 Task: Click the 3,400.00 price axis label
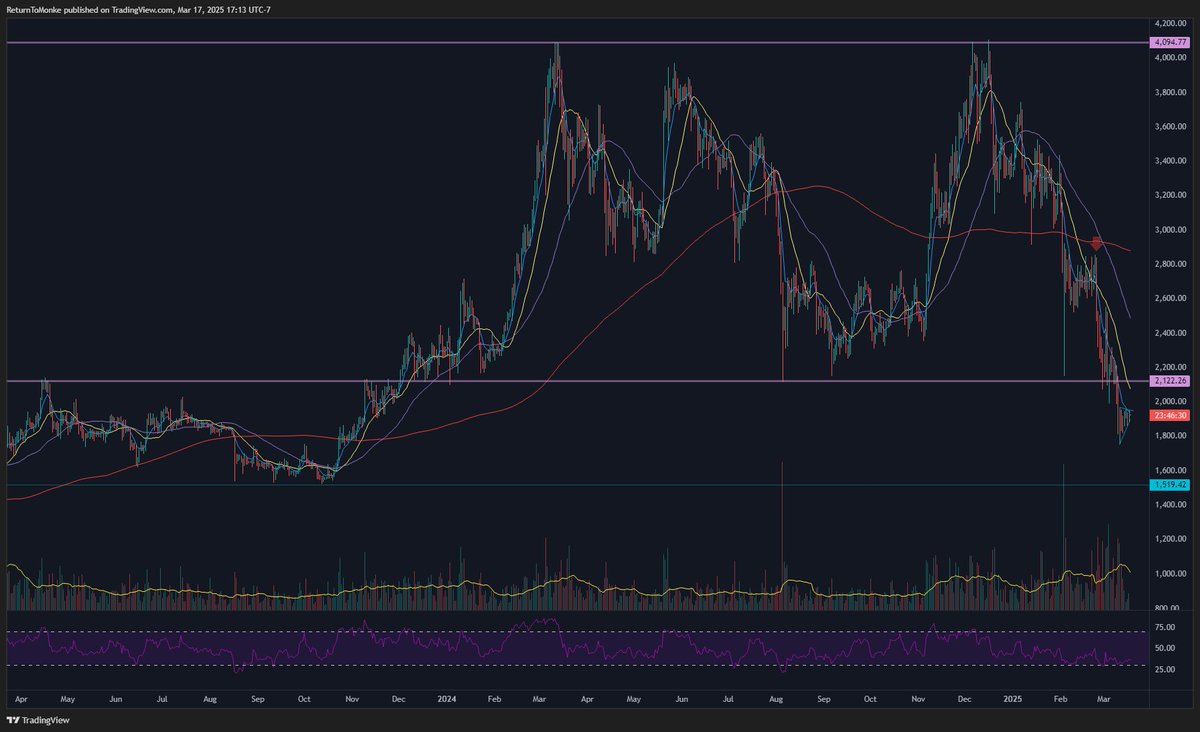[x=1169, y=161]
